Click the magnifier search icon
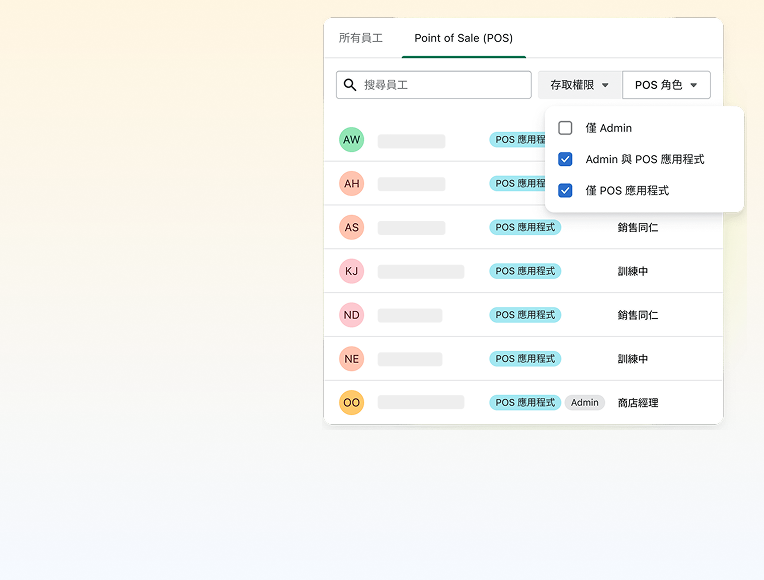Image resolution: width=764 pixels, height=580 pixels. click(350, 85)
